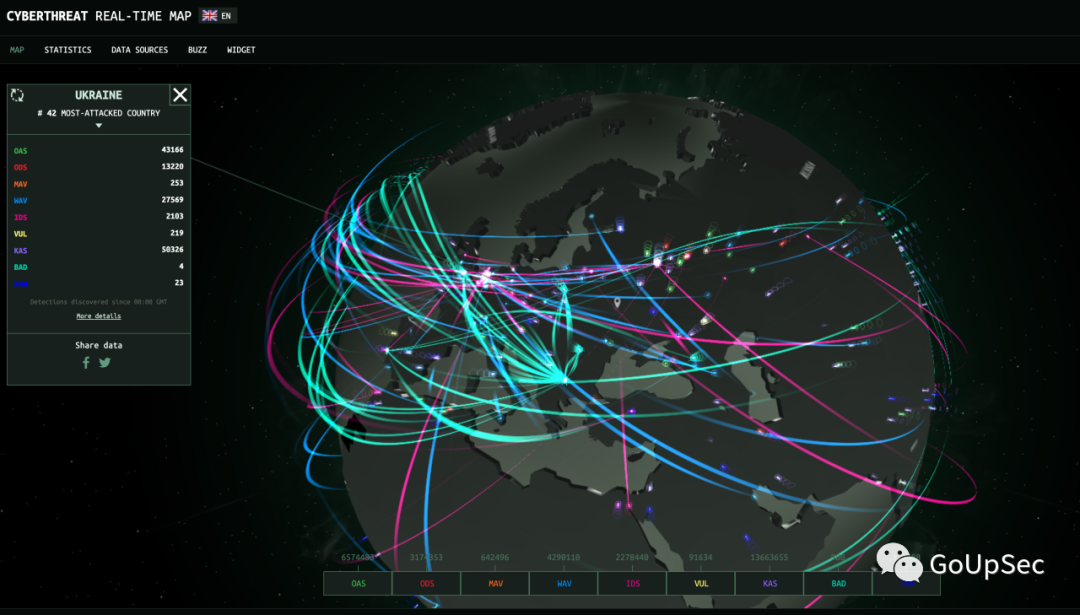Share Ukraine data on Twitter
The image size is (1080, 615).
[x=105, y=363]
